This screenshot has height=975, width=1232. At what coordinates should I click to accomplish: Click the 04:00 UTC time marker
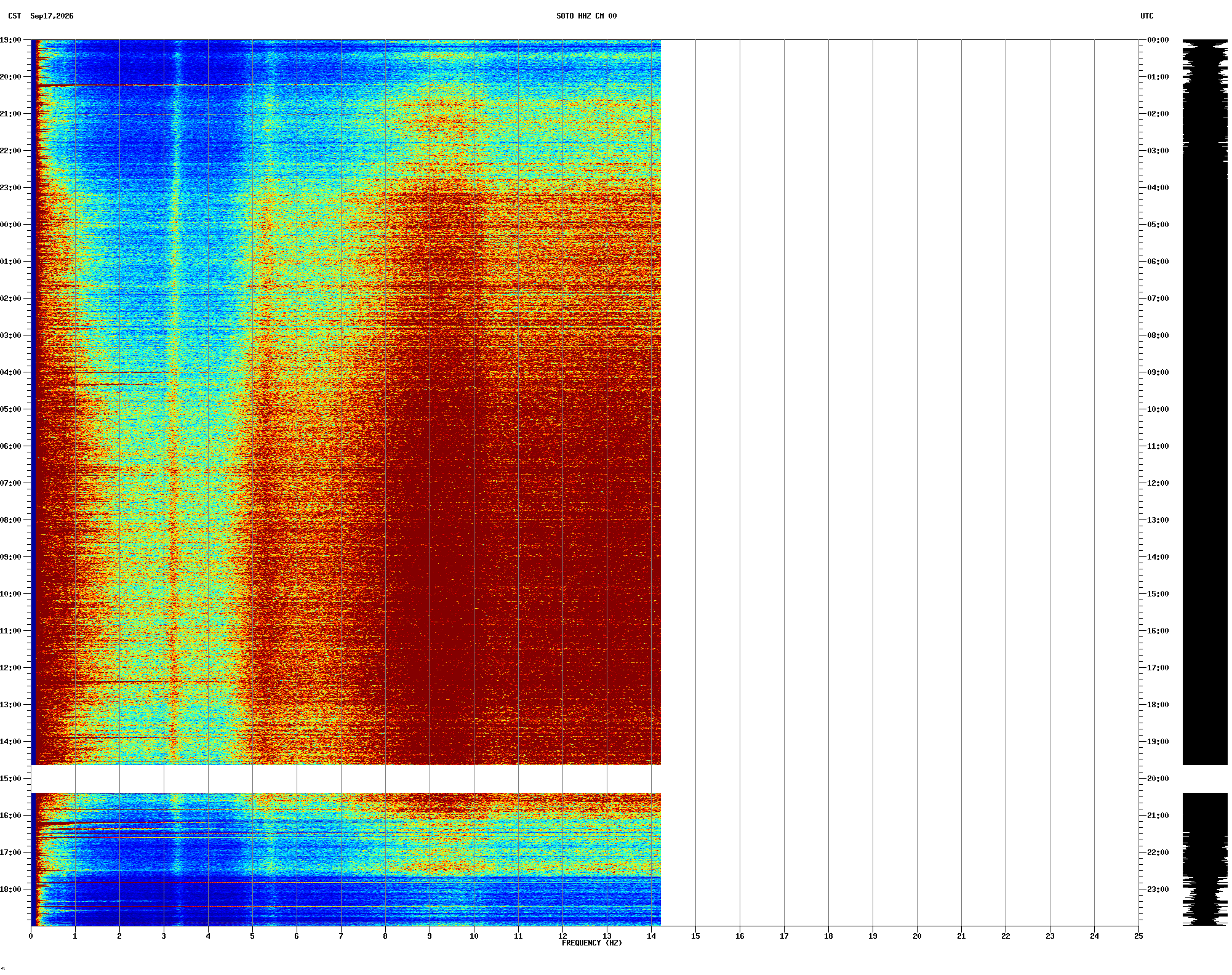pos(1158,188)
